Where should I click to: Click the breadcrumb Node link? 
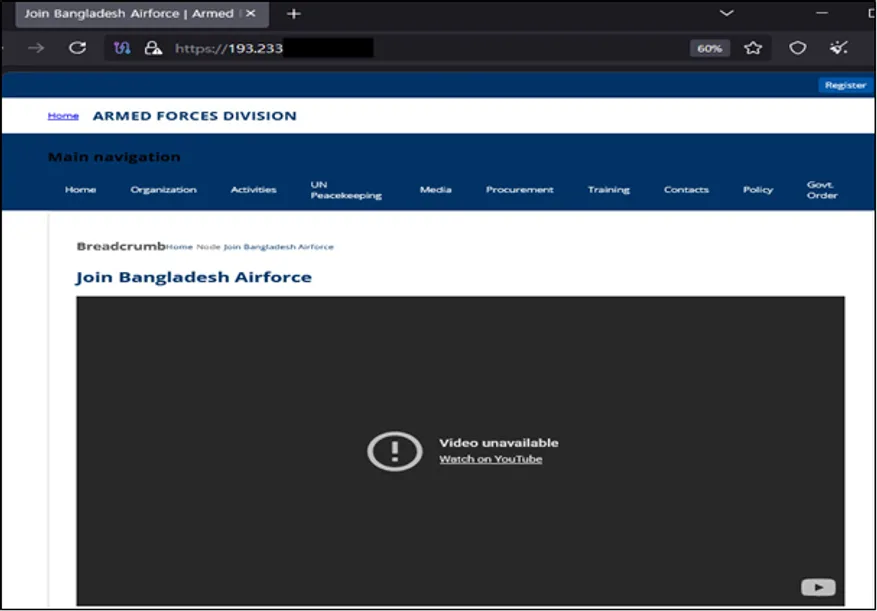tap(208, 247)
